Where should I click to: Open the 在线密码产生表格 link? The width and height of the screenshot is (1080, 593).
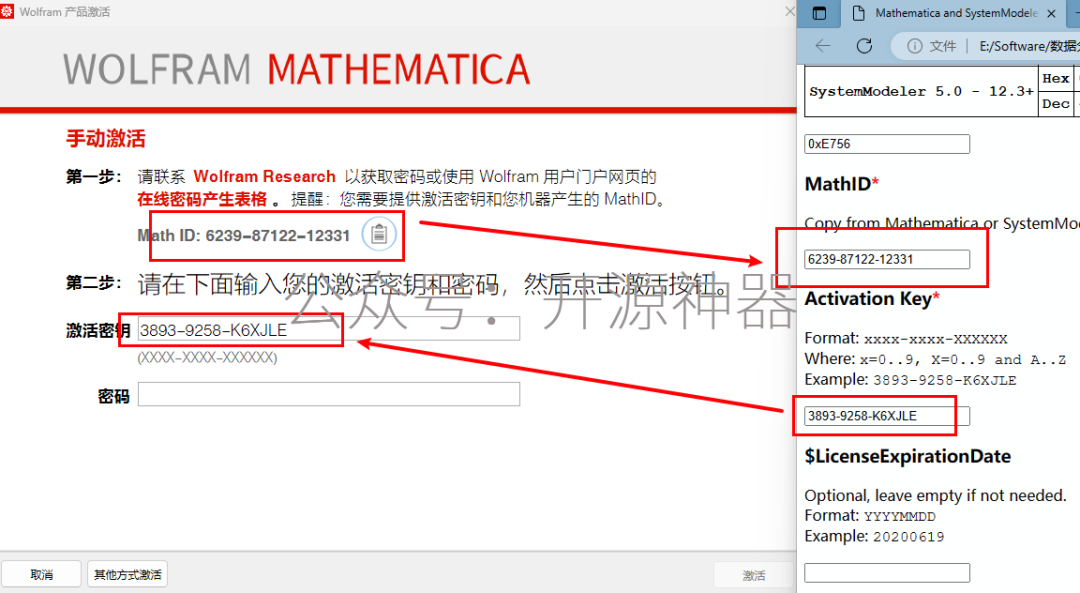[x=202, y=199]
